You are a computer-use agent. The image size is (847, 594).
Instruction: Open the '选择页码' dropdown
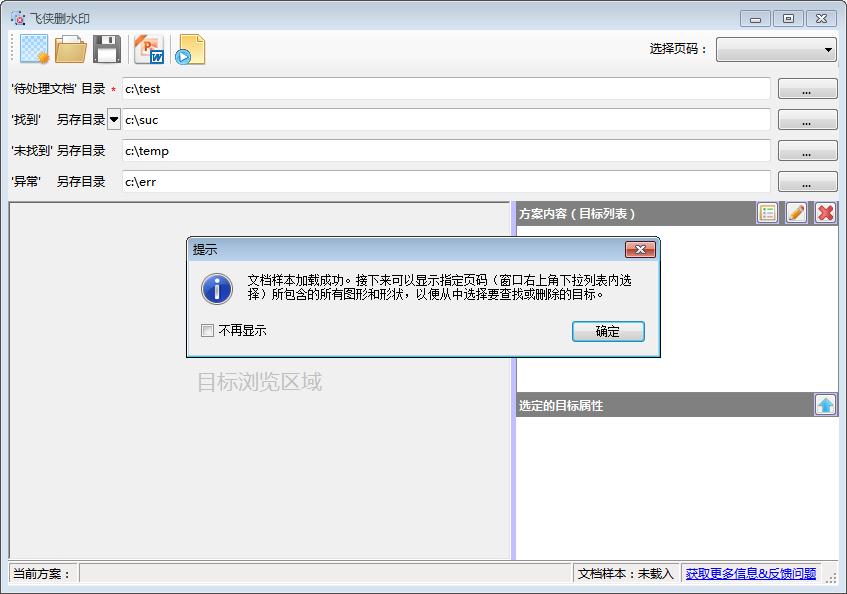tap(776, 49)
